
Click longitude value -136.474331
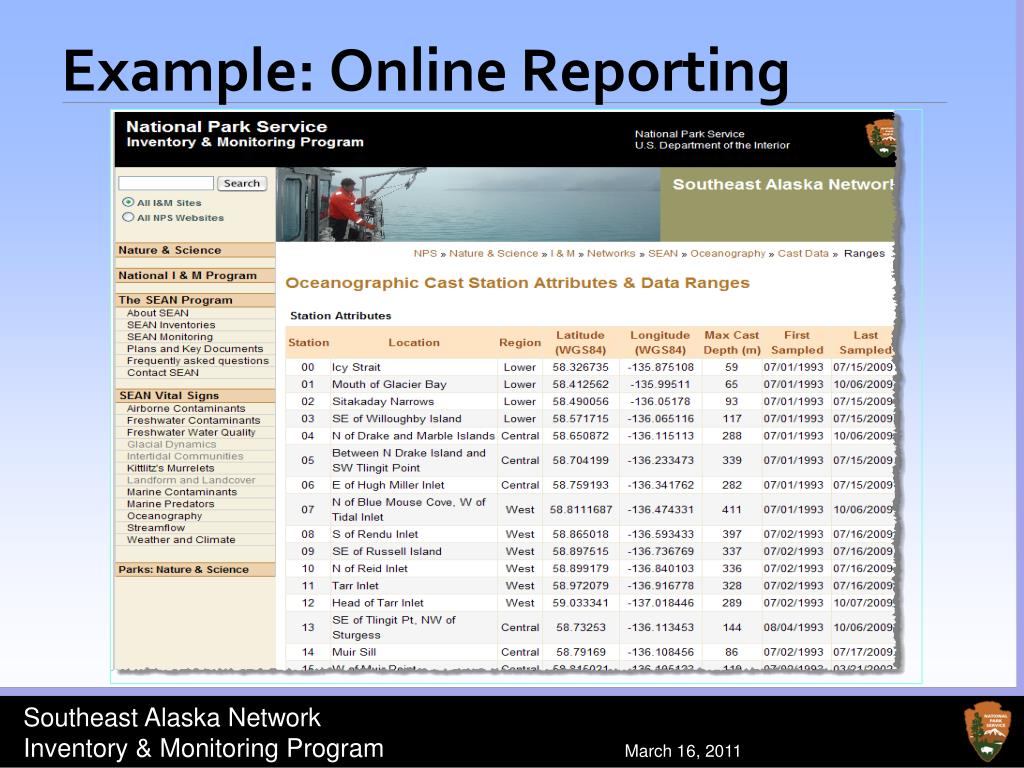pyautogui.click(x=660, y=509)
